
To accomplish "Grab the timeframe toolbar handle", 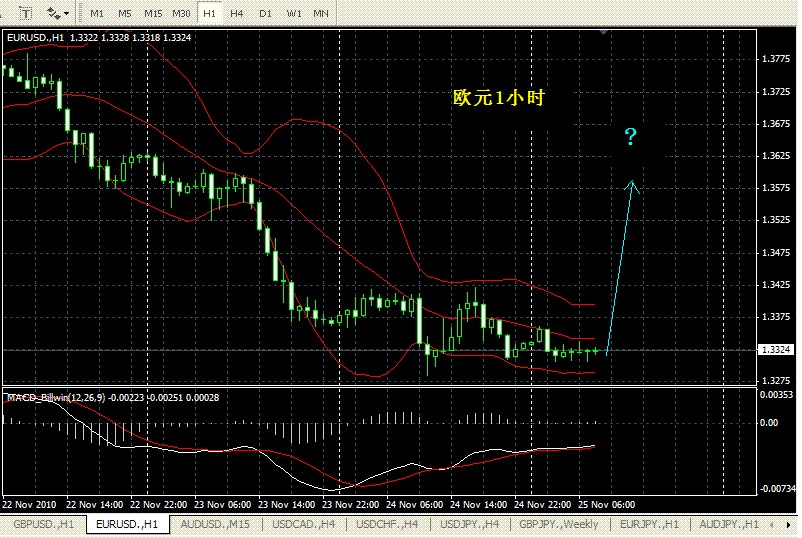I will 80,13.
